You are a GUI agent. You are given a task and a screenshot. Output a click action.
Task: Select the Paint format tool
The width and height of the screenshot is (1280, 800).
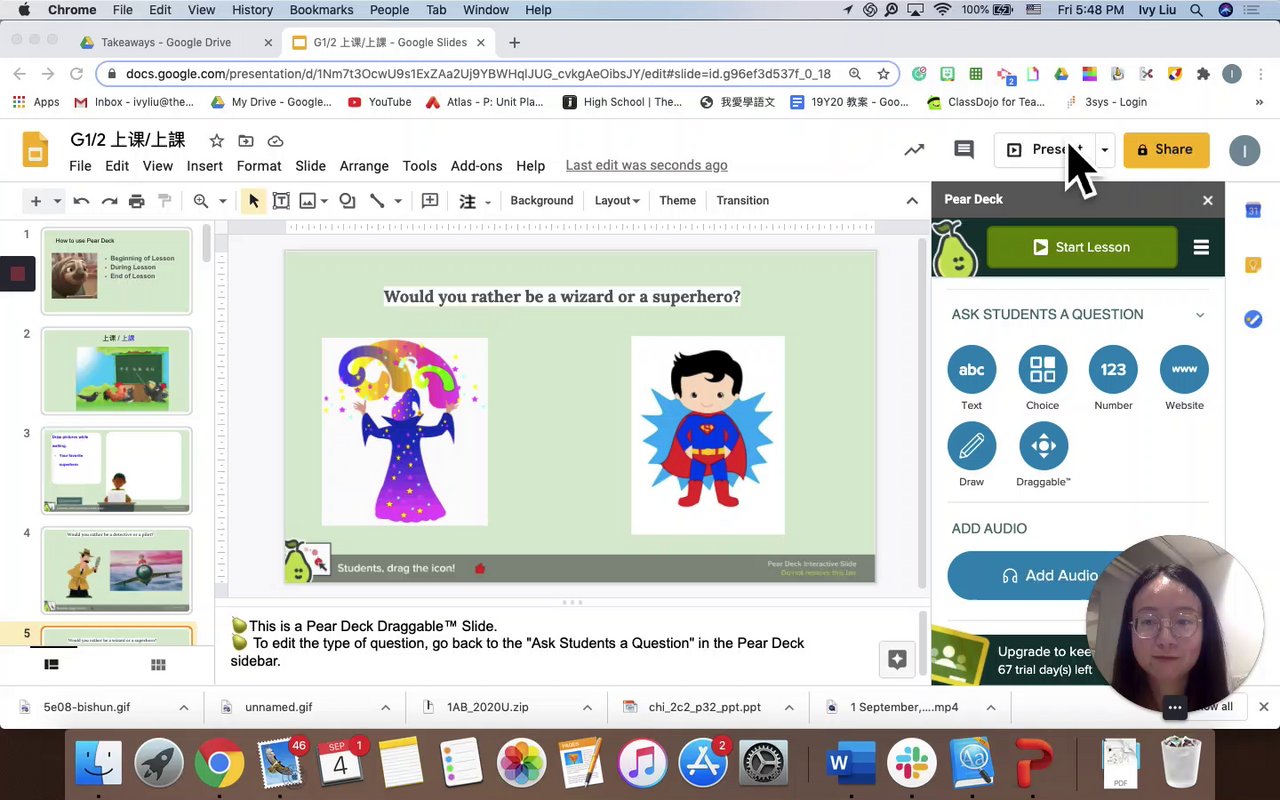coord(165,201)
